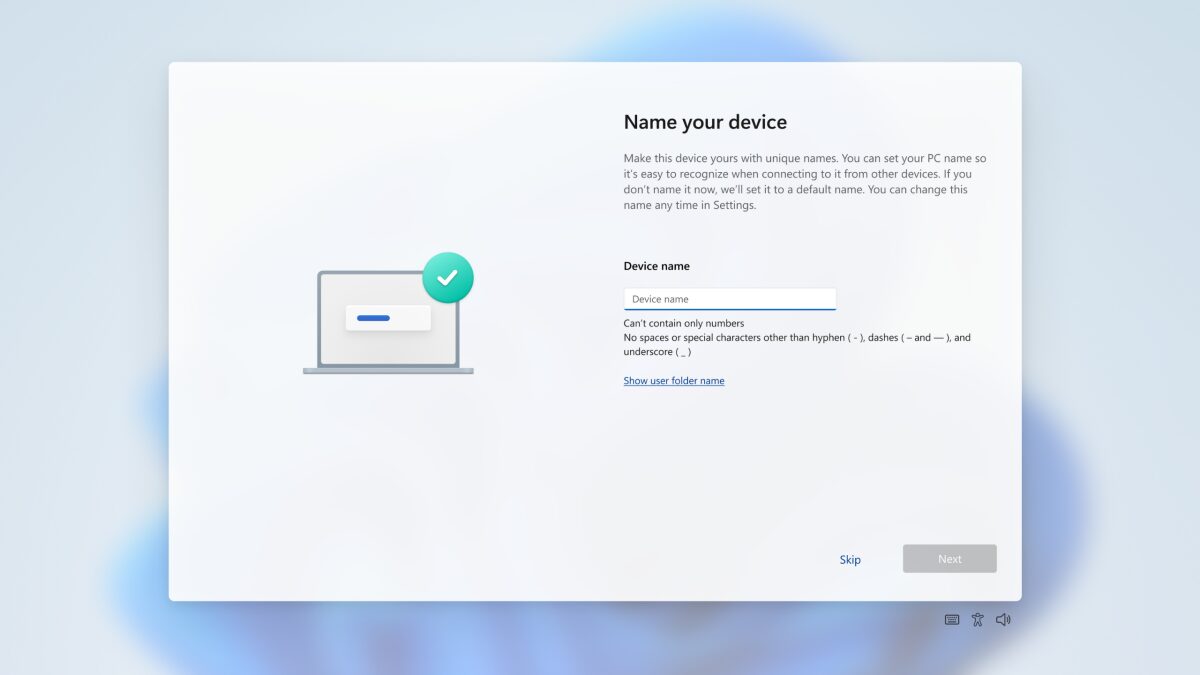Image resolution: width=1200 pixels, height=675 pixels.
Task: Click the laptop checkmark illustration
Action: pyautogui.click(x=389, y=313)
